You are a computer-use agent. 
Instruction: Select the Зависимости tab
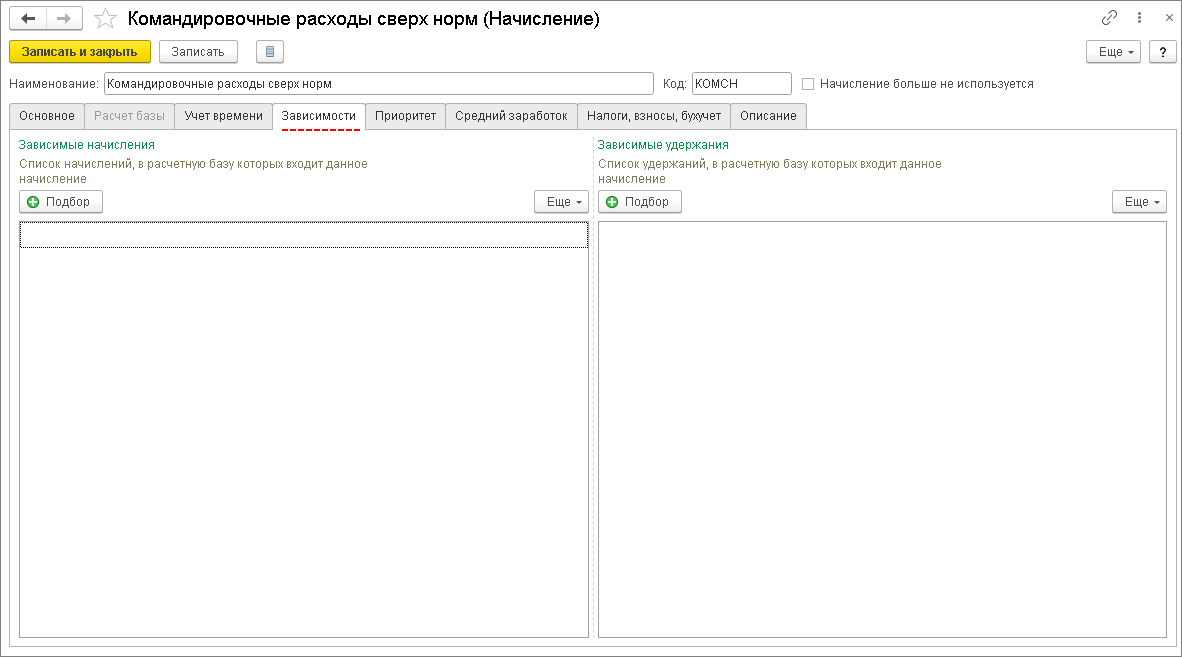pos(319,116)
